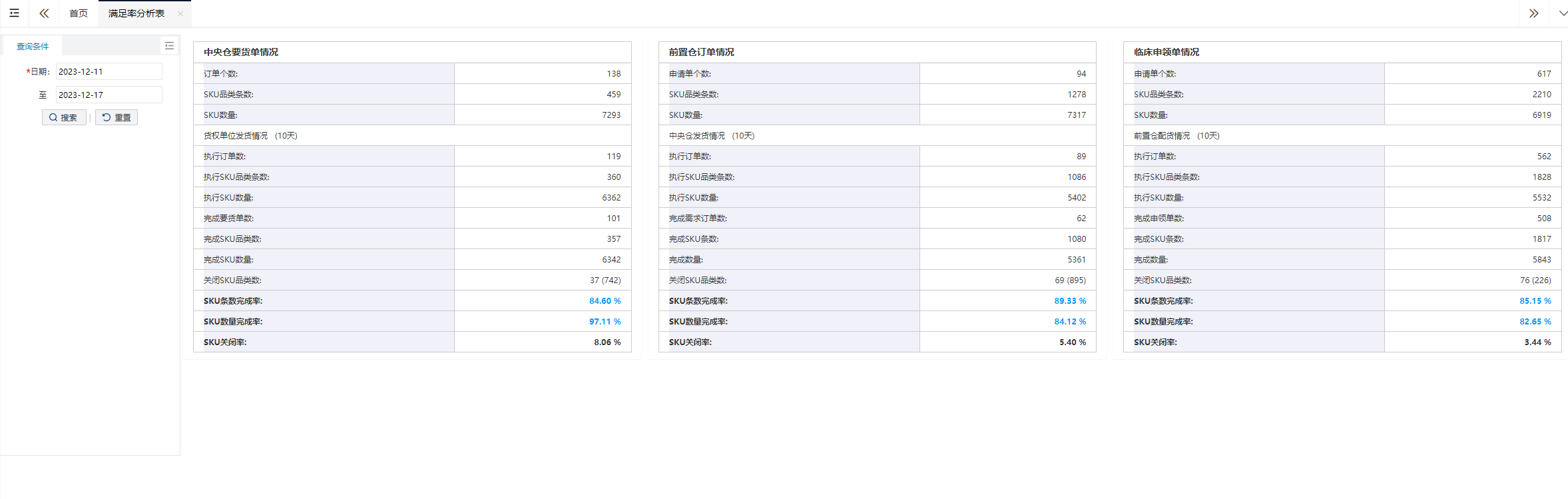Select the 临床申领单情况 panel title
Screen dimensions: 1568x499
tap(1167, 52)
